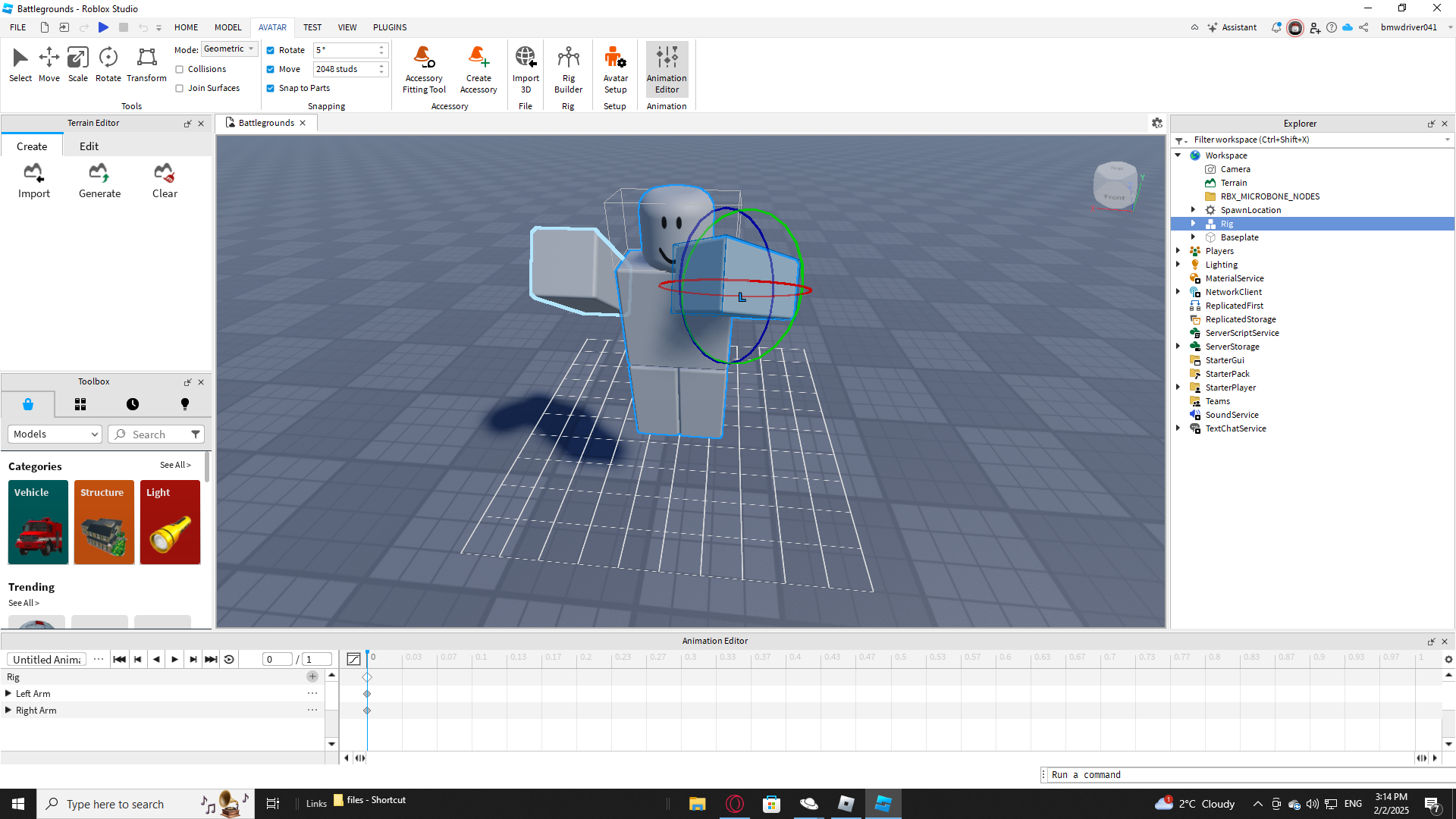Enable the Collisions checkbox
This screenshot has height=819, width=1456.
click(x=180, y=69)
